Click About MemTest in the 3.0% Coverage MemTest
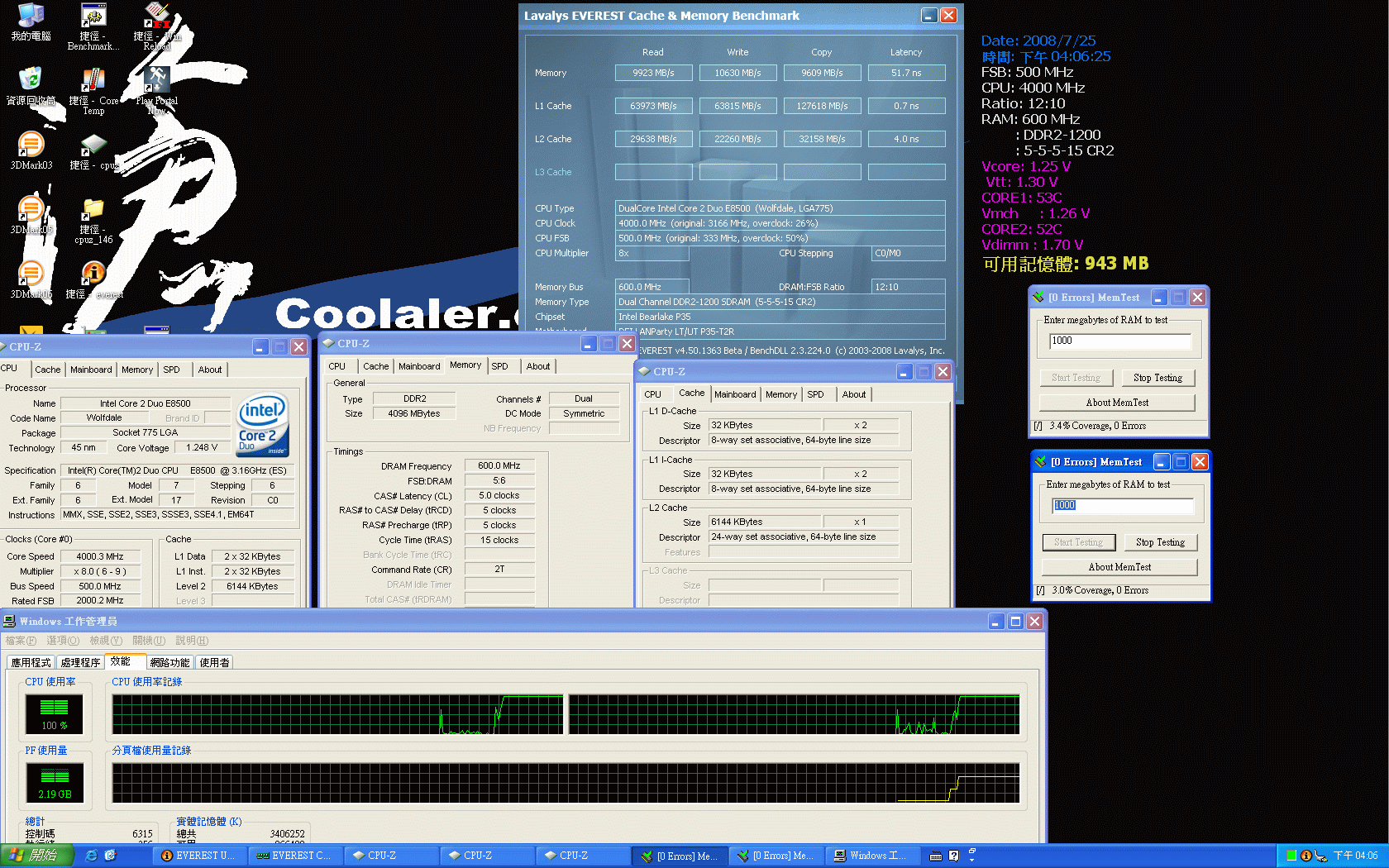1389x868 pixels. tap(1119, 567)
